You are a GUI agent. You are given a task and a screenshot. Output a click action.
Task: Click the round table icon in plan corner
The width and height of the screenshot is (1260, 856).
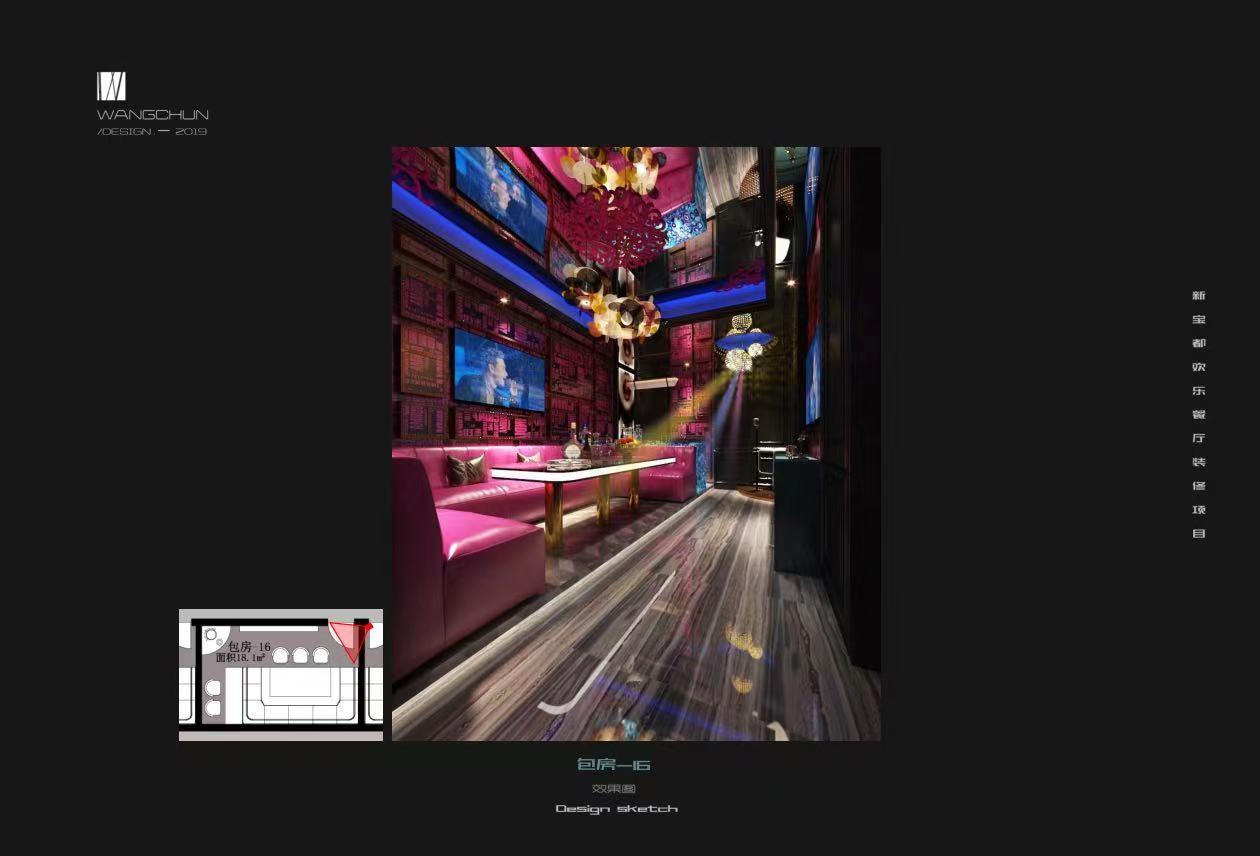click(211, 634)
